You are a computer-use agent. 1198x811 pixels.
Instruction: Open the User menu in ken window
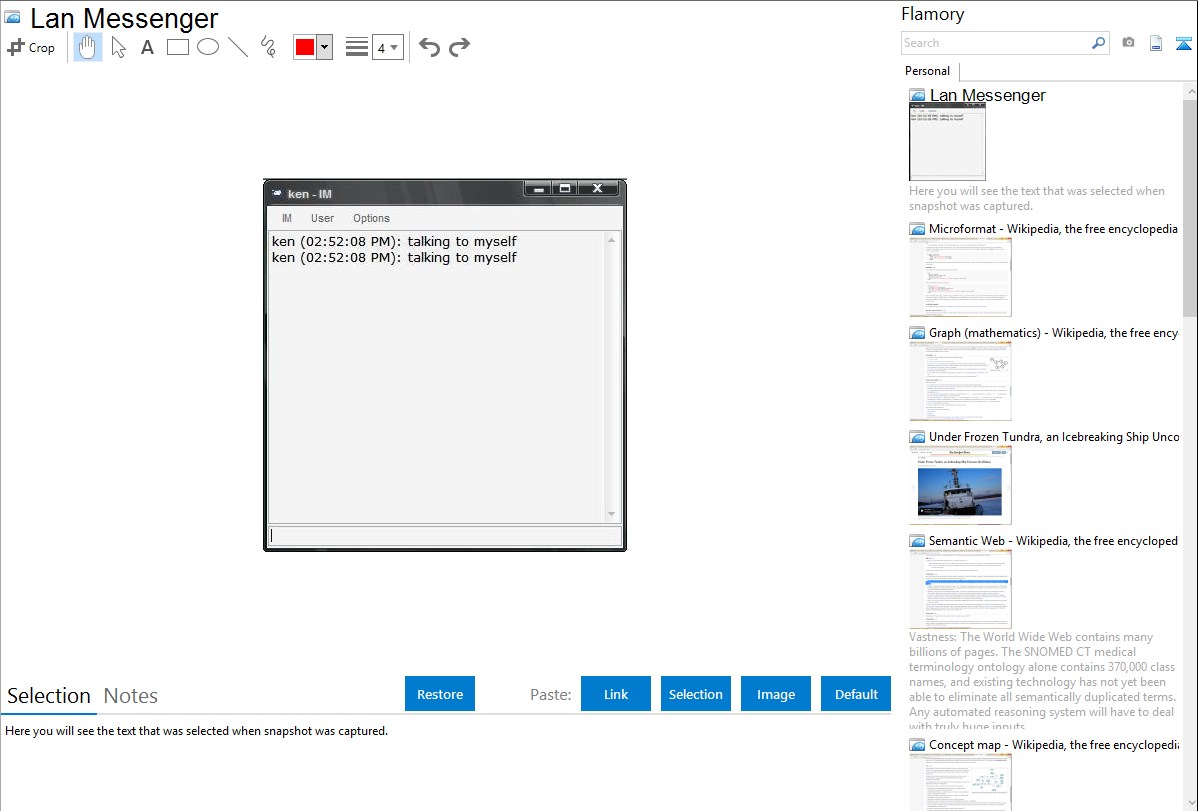(322, 218)
